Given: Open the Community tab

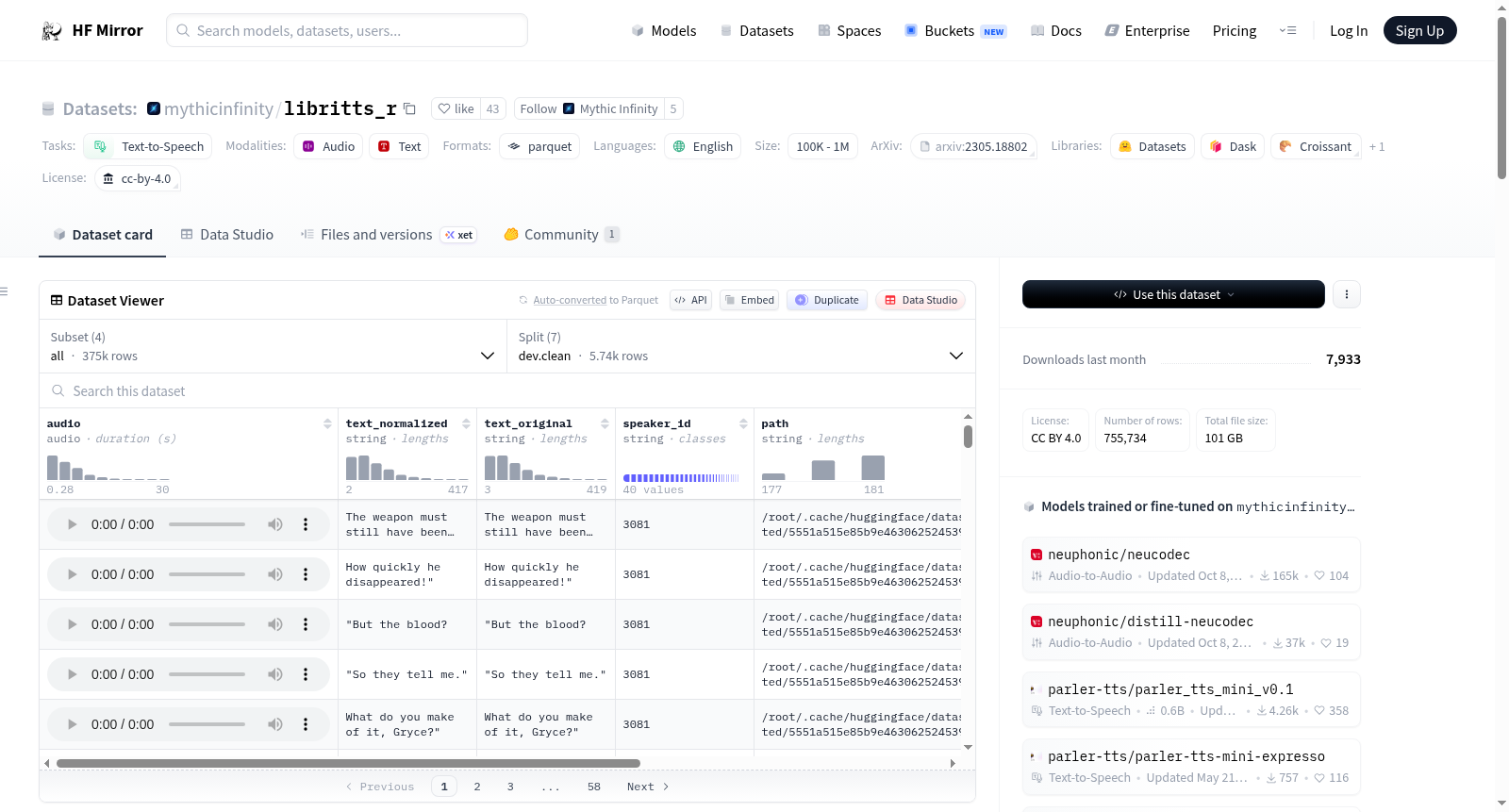Looking at the screenshot, I should 561,235.
